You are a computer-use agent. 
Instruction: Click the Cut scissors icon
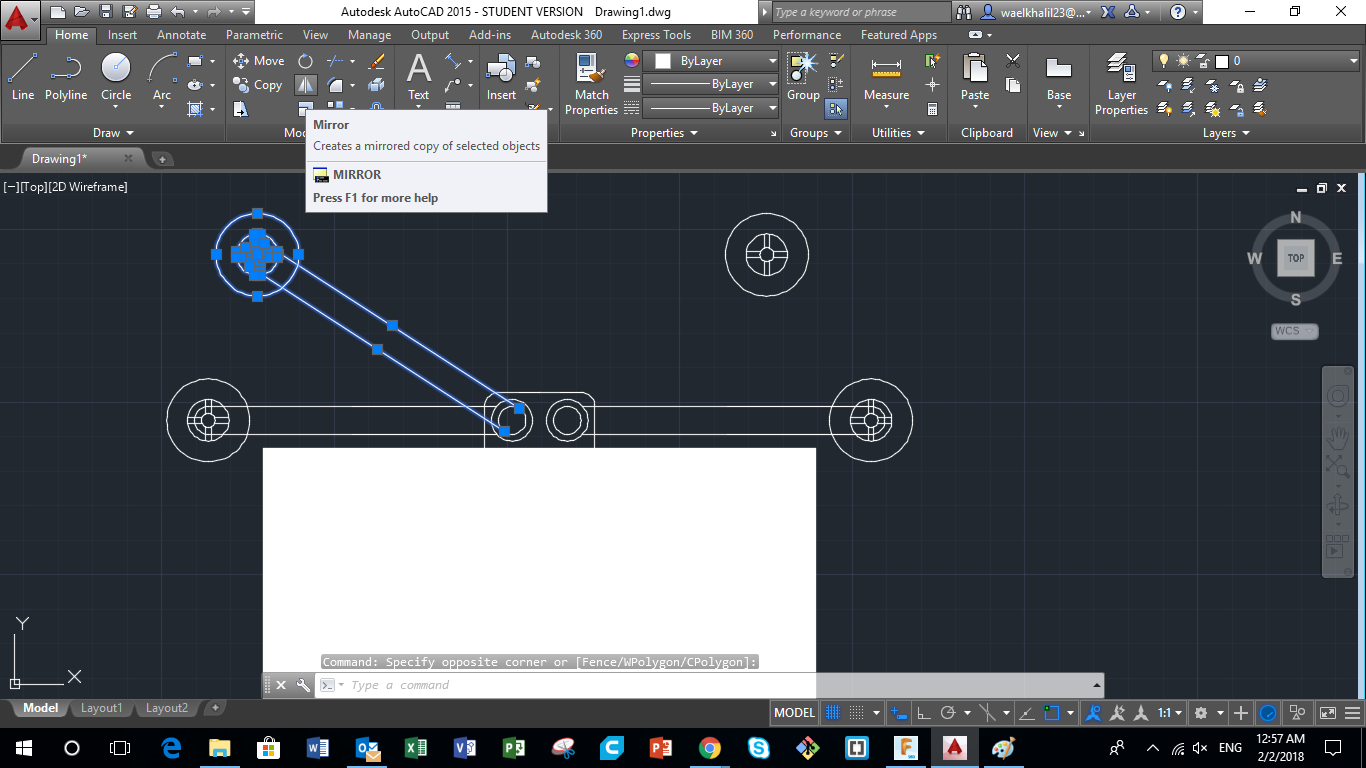(1013, 61)
